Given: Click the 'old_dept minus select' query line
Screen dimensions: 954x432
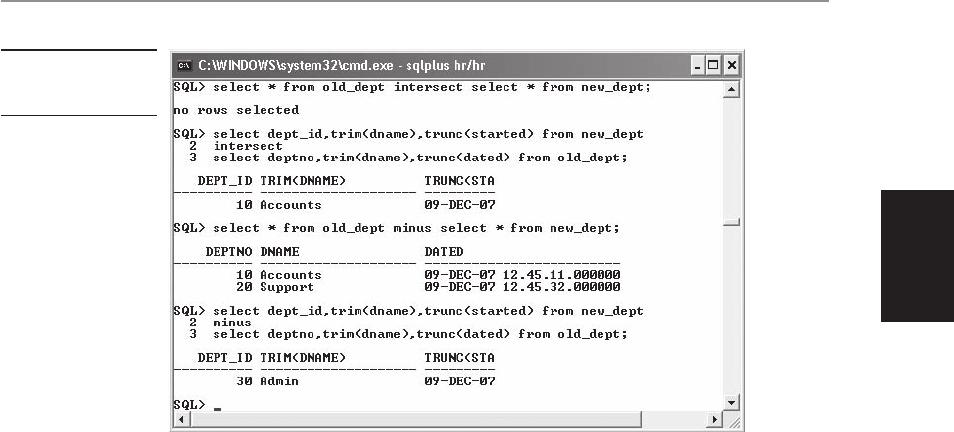Looking at the screenshot, I should [396, 228].
